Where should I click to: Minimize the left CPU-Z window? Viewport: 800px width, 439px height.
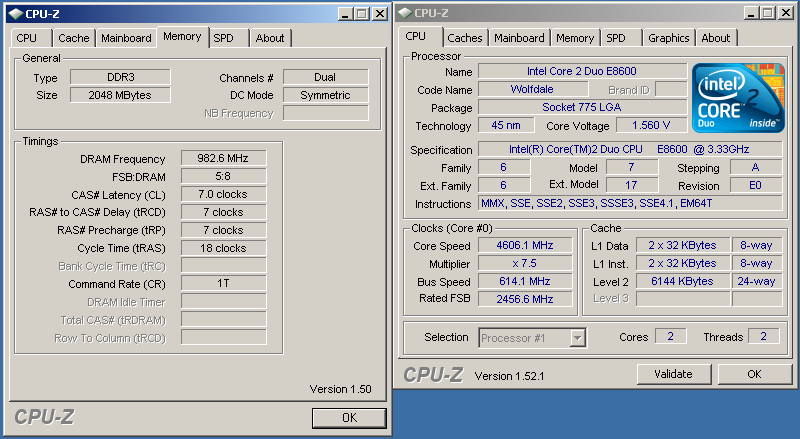[x=345, y=14]
